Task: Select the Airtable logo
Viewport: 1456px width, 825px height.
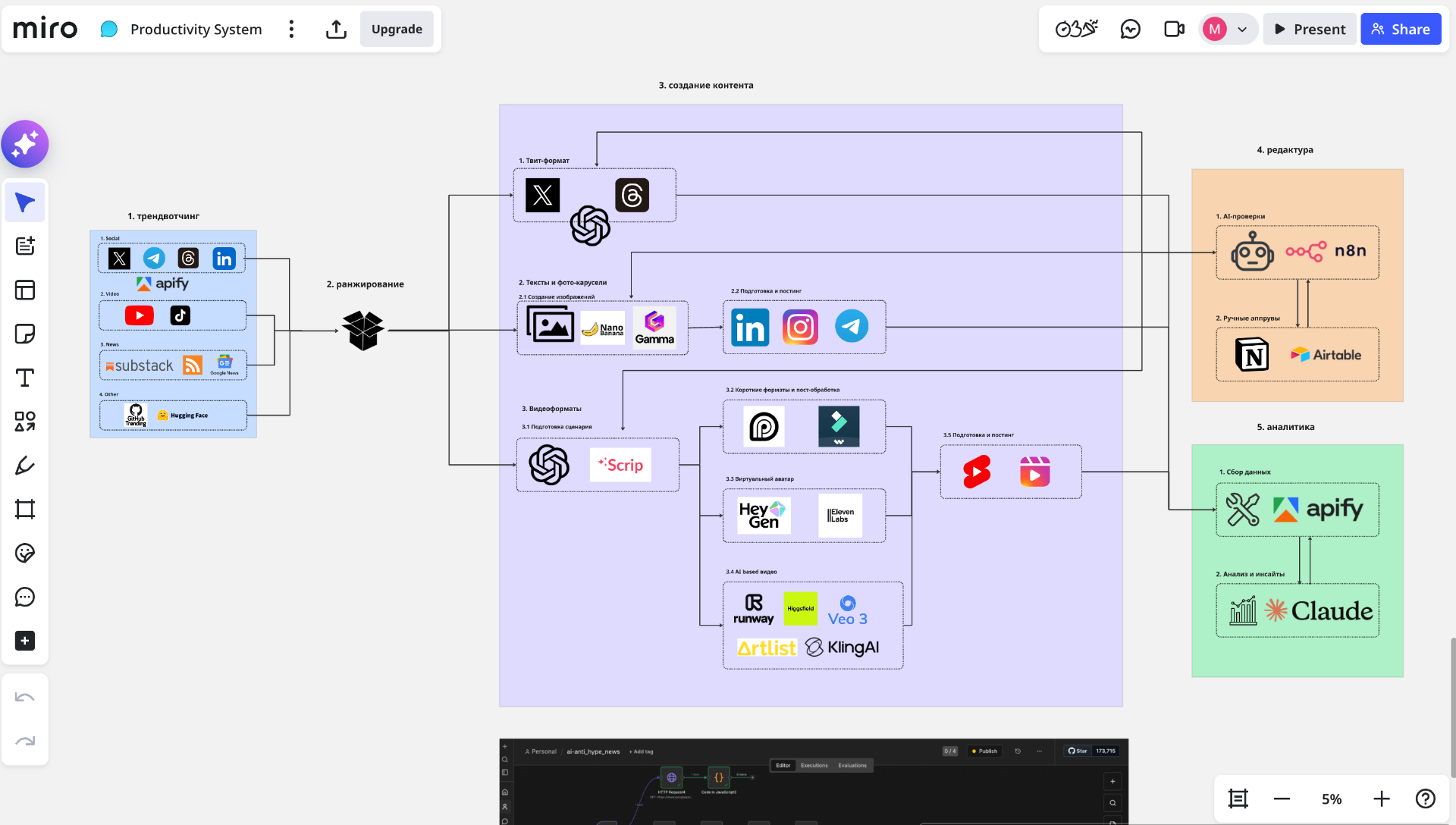Action: click(1326, 355)
